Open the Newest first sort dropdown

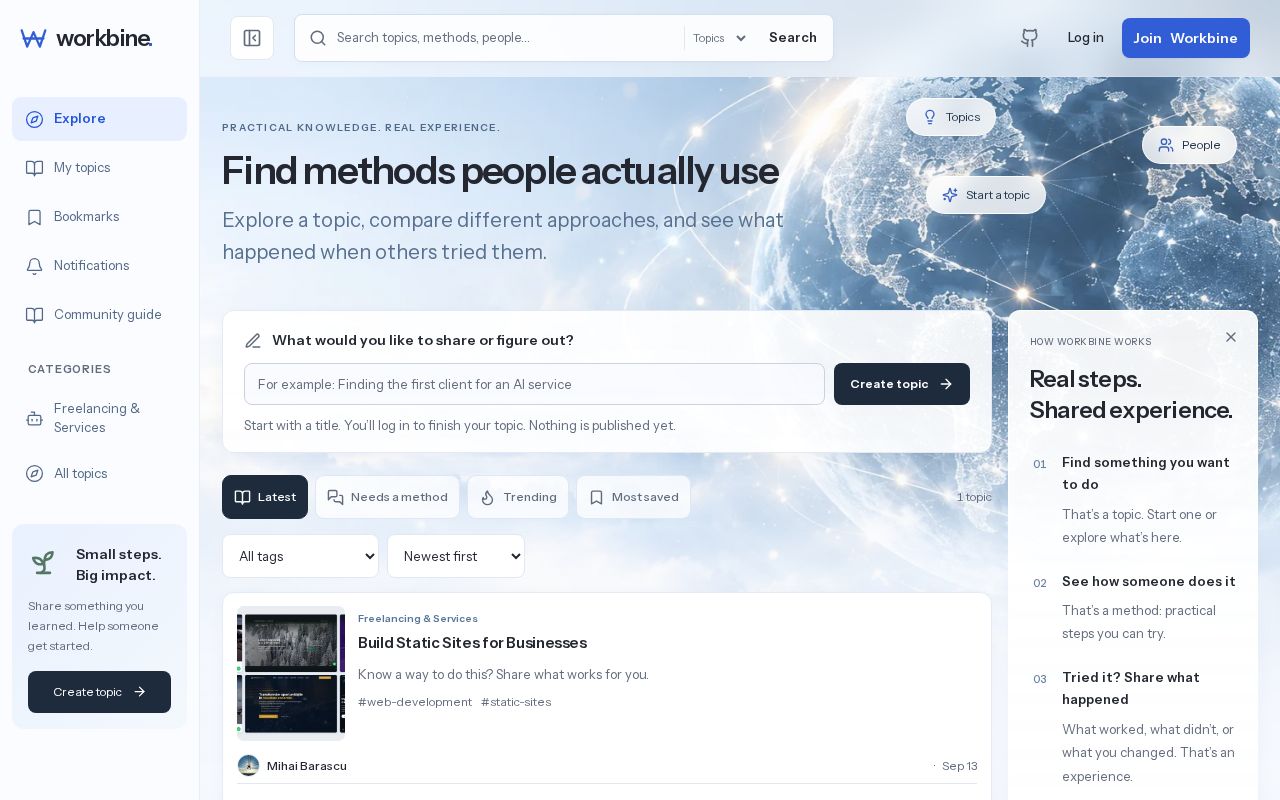coord(456,556)
